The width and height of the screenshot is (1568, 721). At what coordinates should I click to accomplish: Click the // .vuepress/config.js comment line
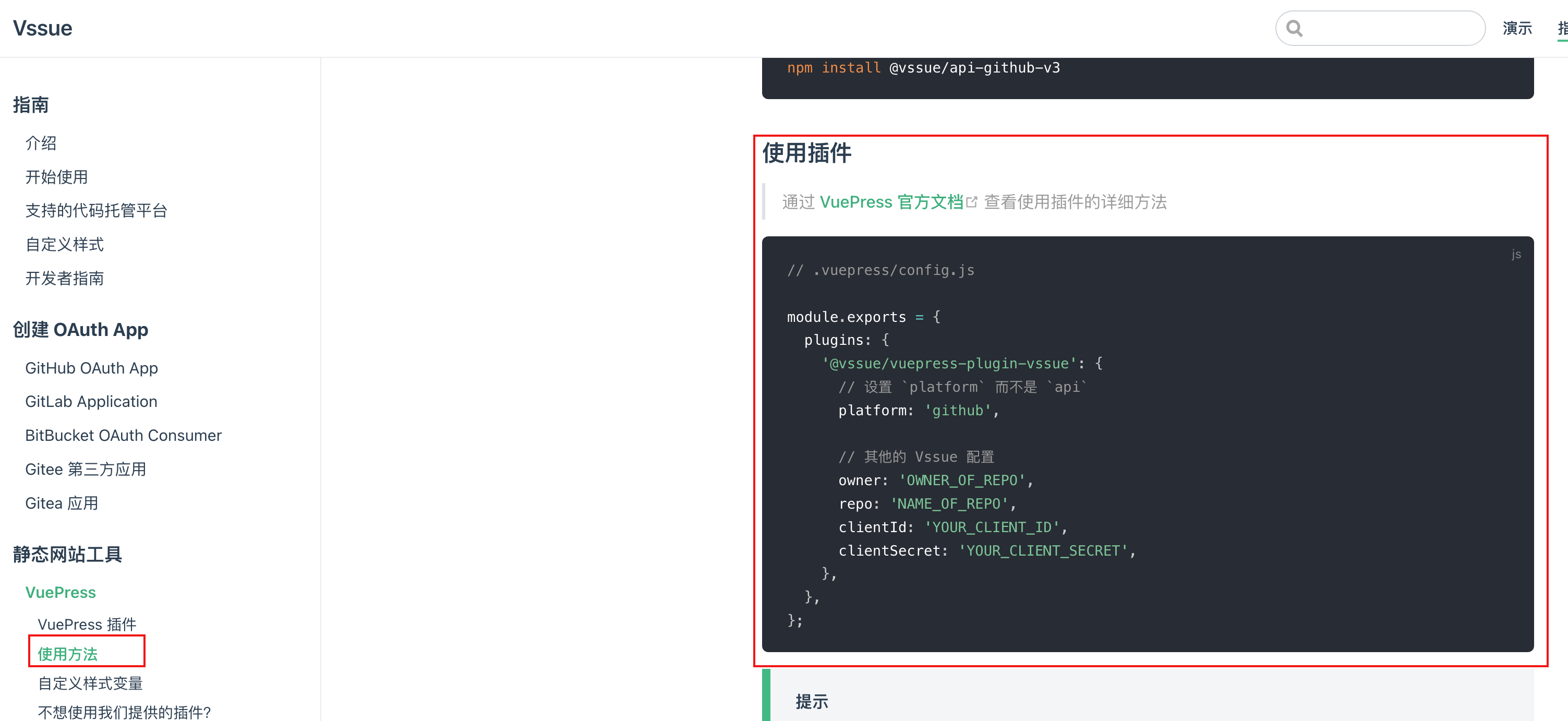(x=881, y=270)
